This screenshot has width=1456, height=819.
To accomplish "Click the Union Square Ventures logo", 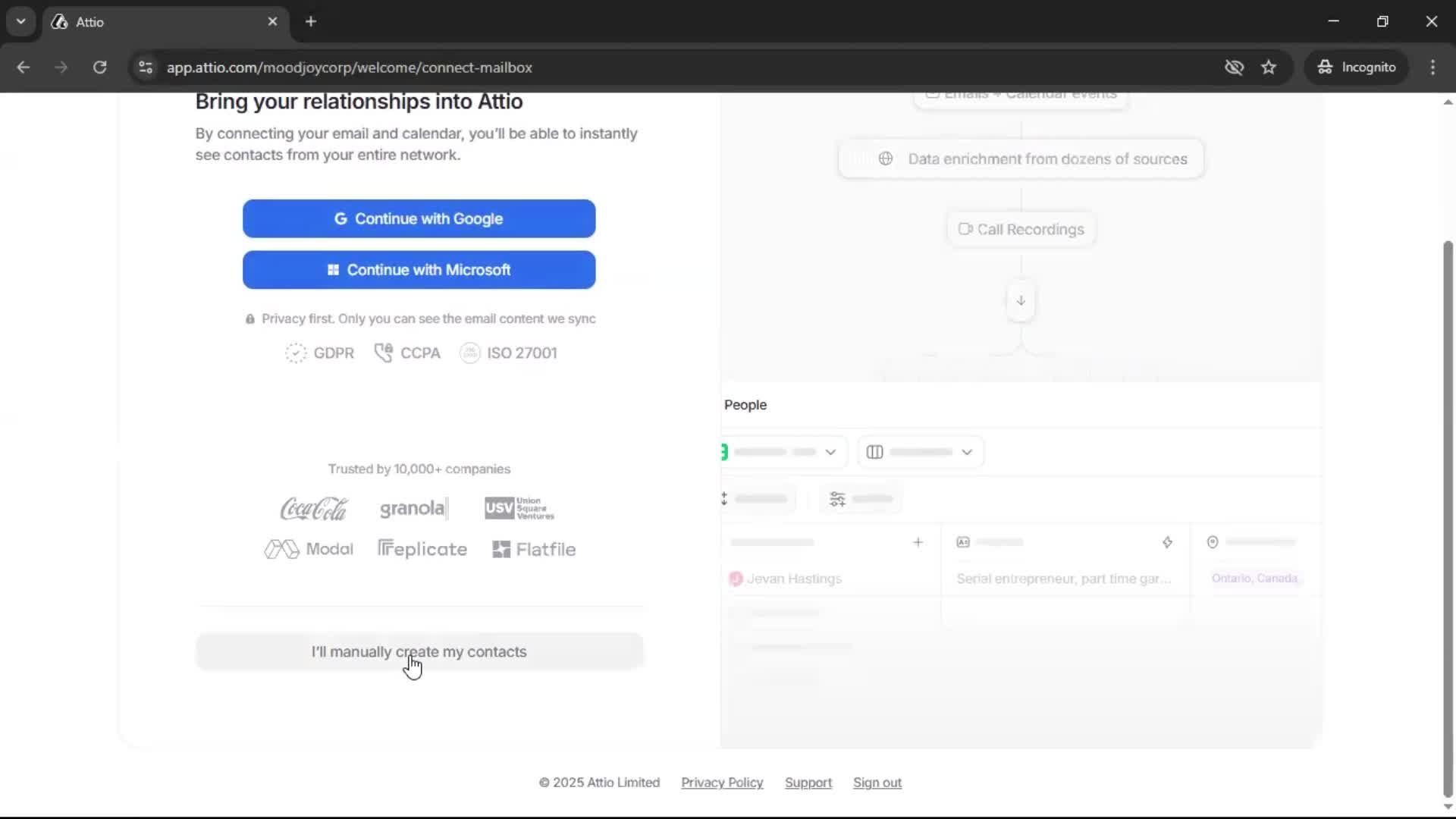I will pyautogui.click(x=519, y=509).
